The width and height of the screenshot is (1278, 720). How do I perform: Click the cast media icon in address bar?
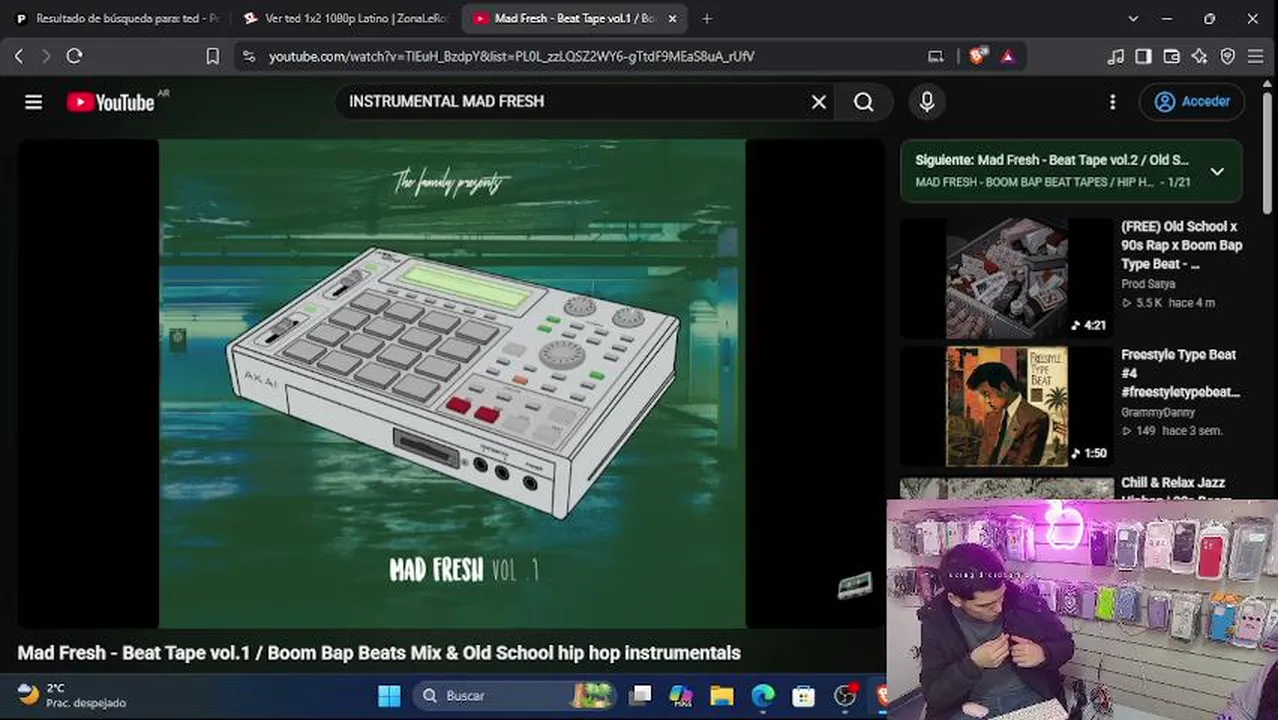pos(936,56)
